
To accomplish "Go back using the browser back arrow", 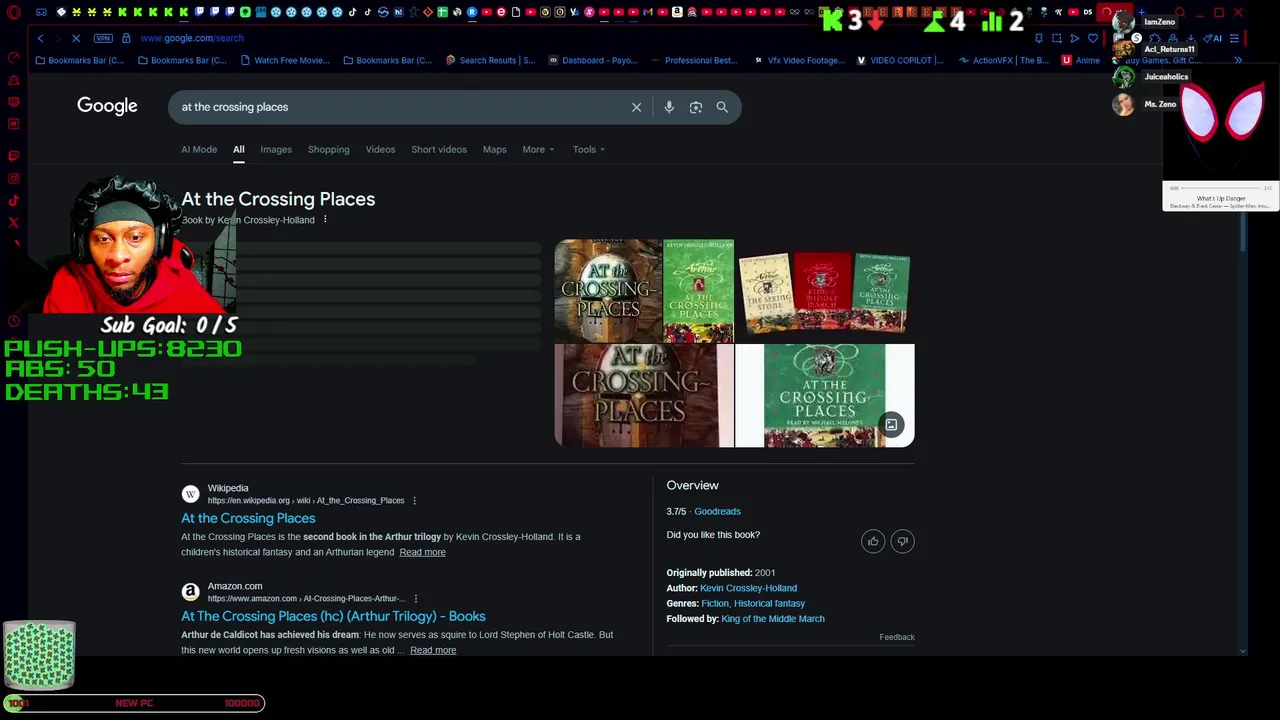I will coord(40,38).
